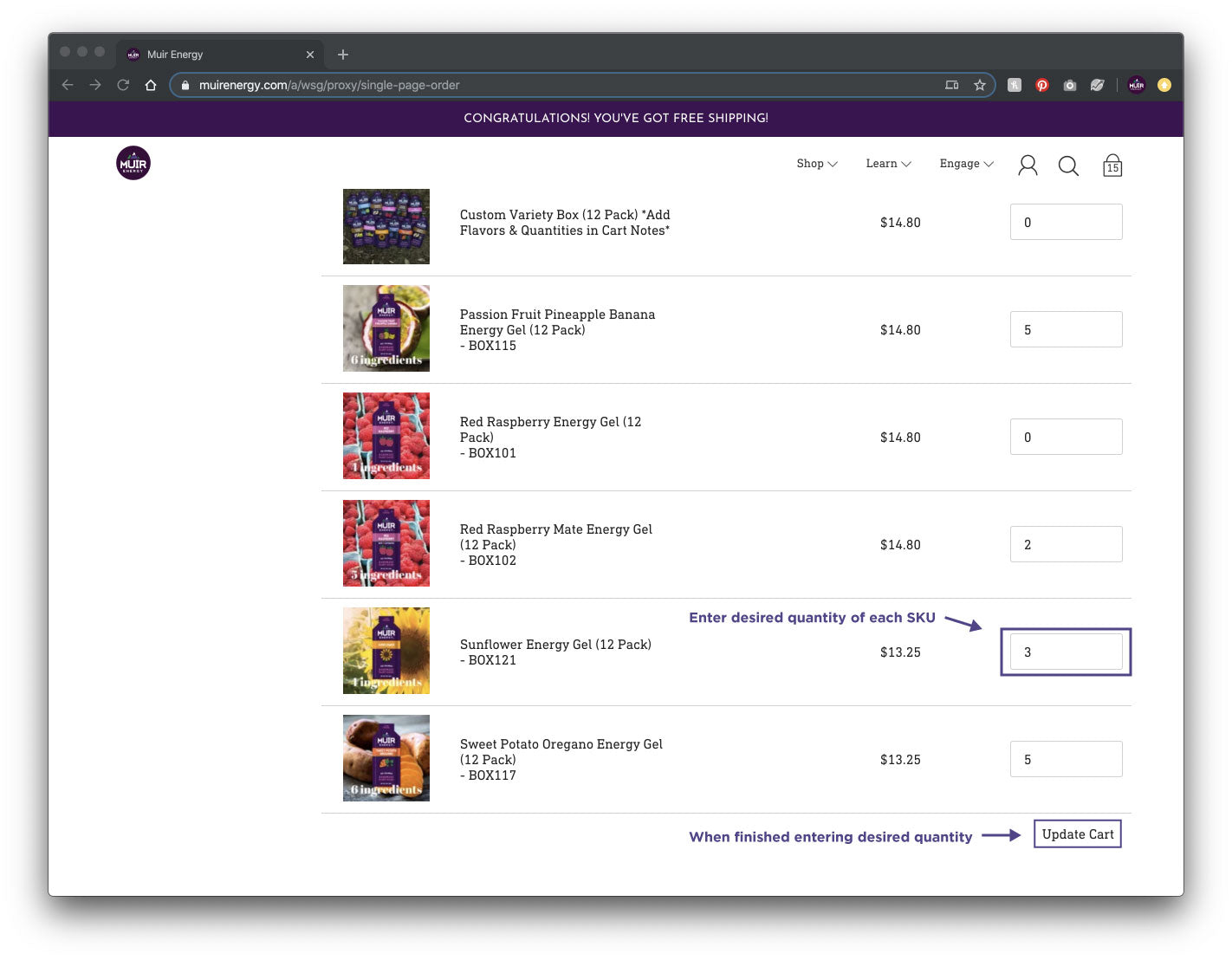Click the search magnifier icon

coord(1068,165)
